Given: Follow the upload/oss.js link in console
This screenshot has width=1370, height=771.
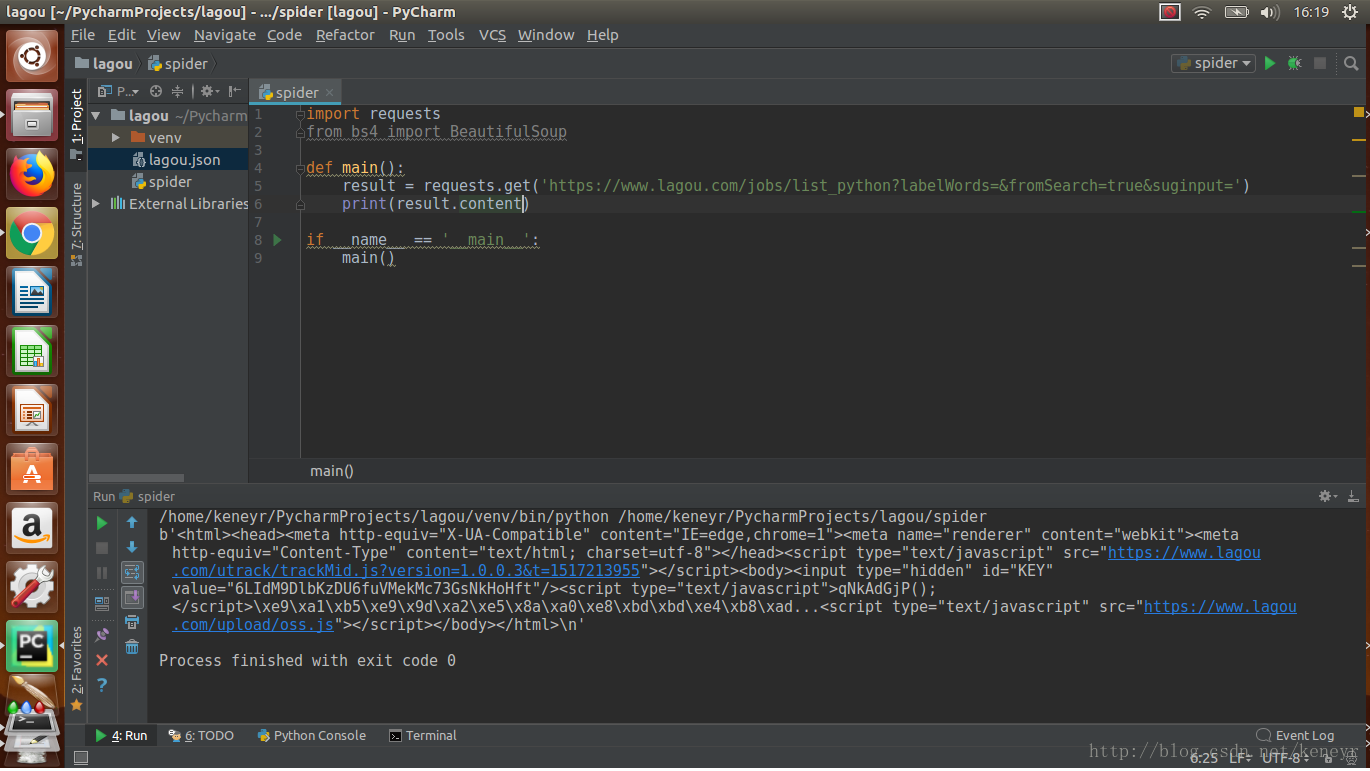Looking at the screenshot, I should click(x=734, y=615).
